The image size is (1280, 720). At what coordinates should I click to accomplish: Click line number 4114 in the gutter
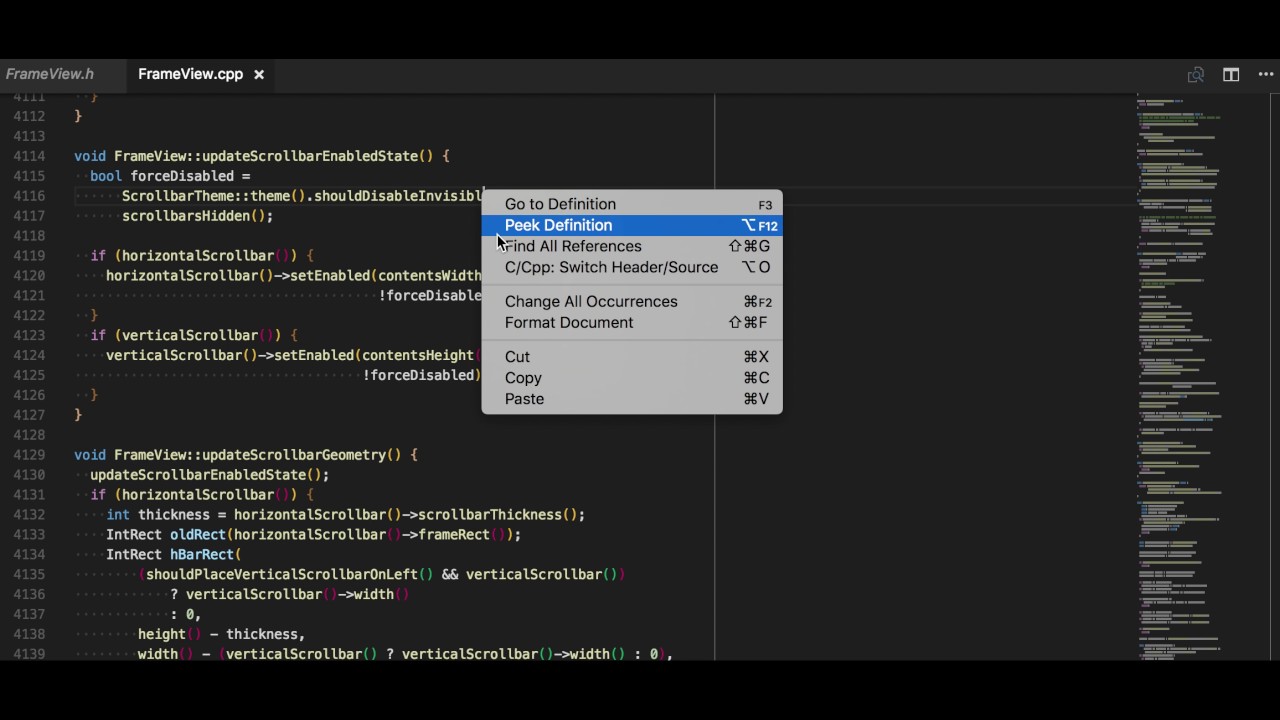coord(29,156)
